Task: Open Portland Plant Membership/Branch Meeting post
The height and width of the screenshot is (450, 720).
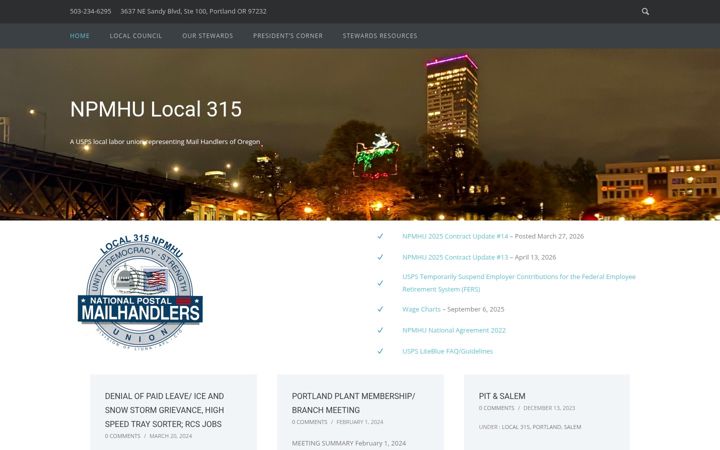Action: (x=353, y=403)
